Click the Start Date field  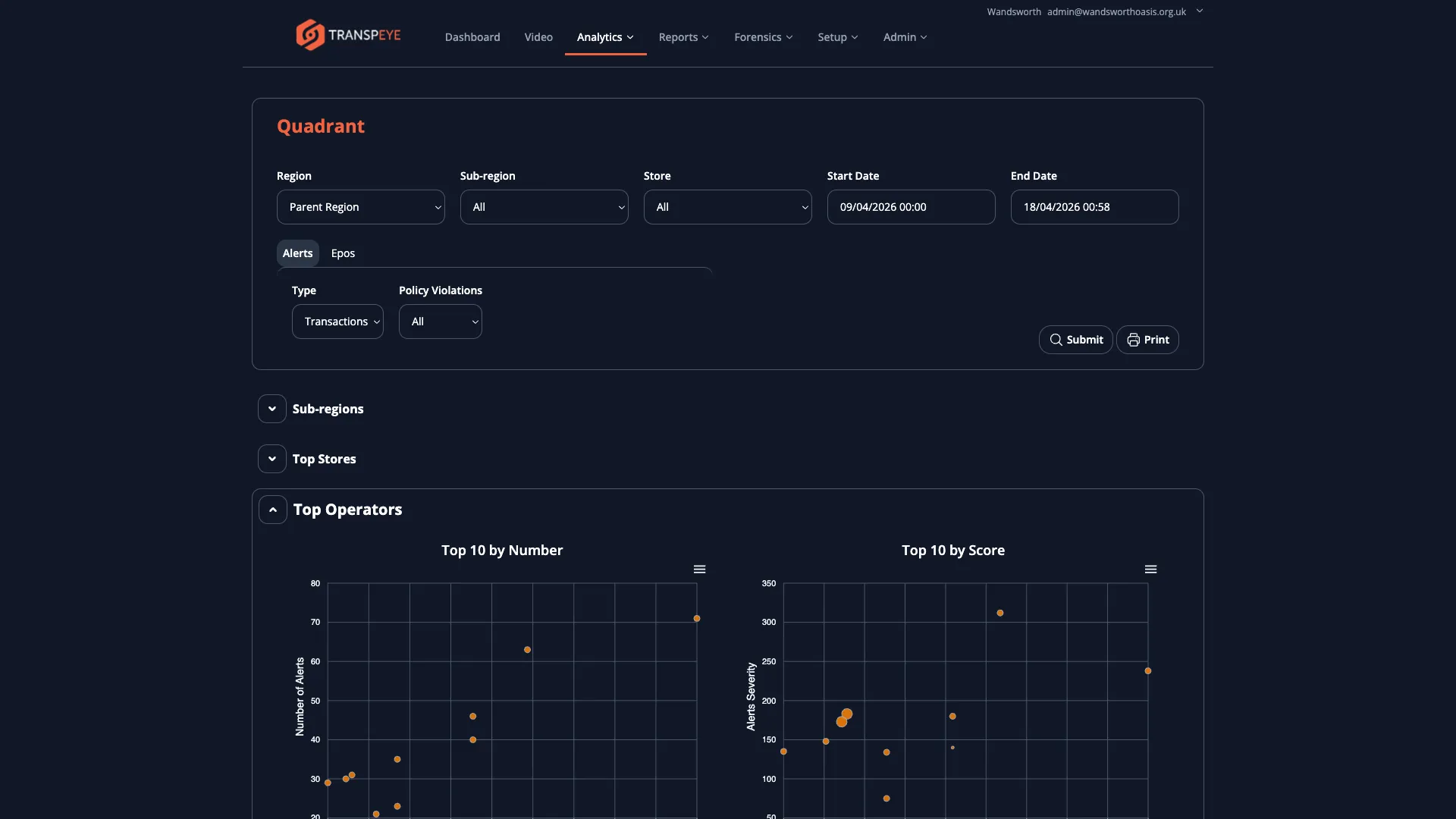pos(910,206)
